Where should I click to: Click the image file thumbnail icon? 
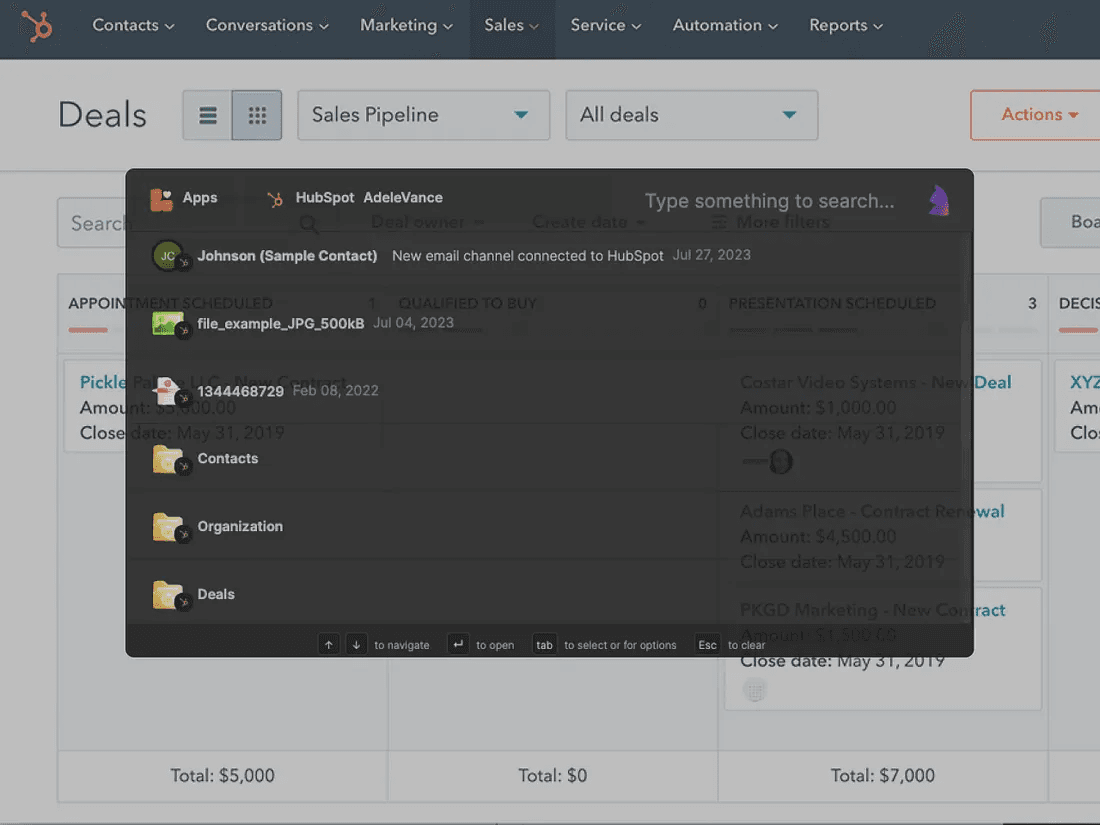click(x=168, y=323)
